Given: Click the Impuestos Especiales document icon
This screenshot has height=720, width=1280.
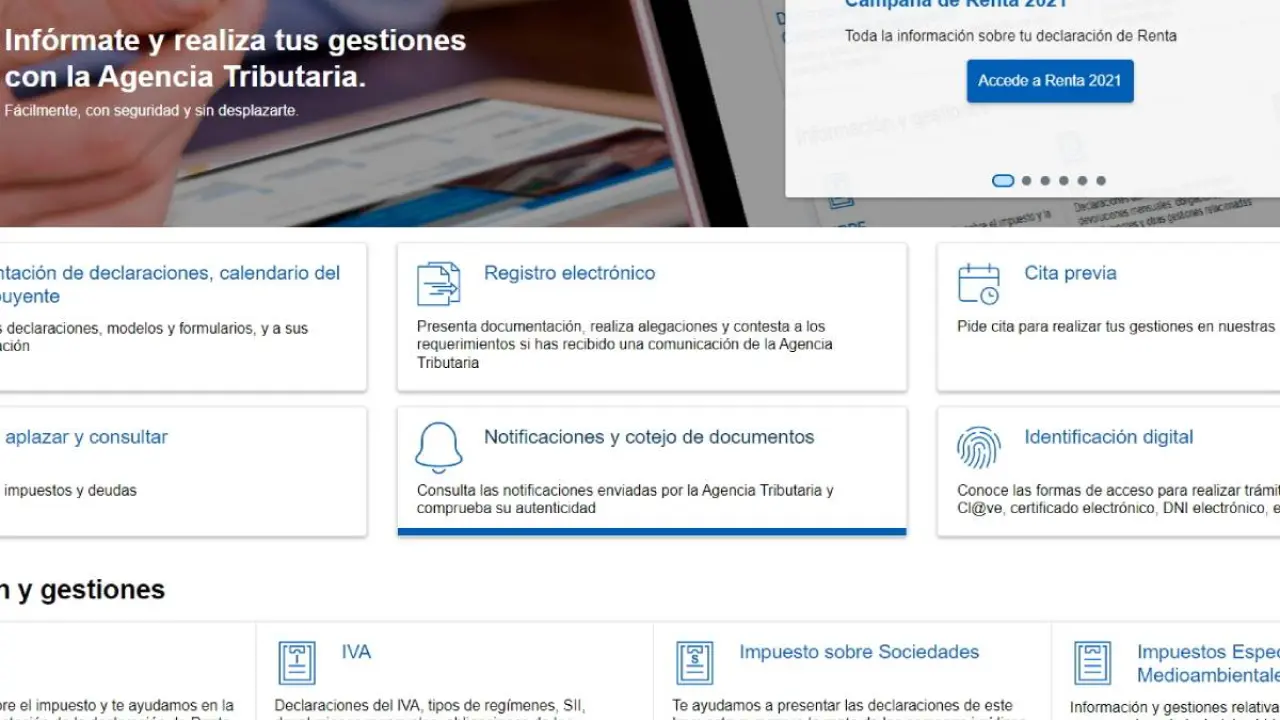Looking at the screenshot, I should pos(1092,663).
